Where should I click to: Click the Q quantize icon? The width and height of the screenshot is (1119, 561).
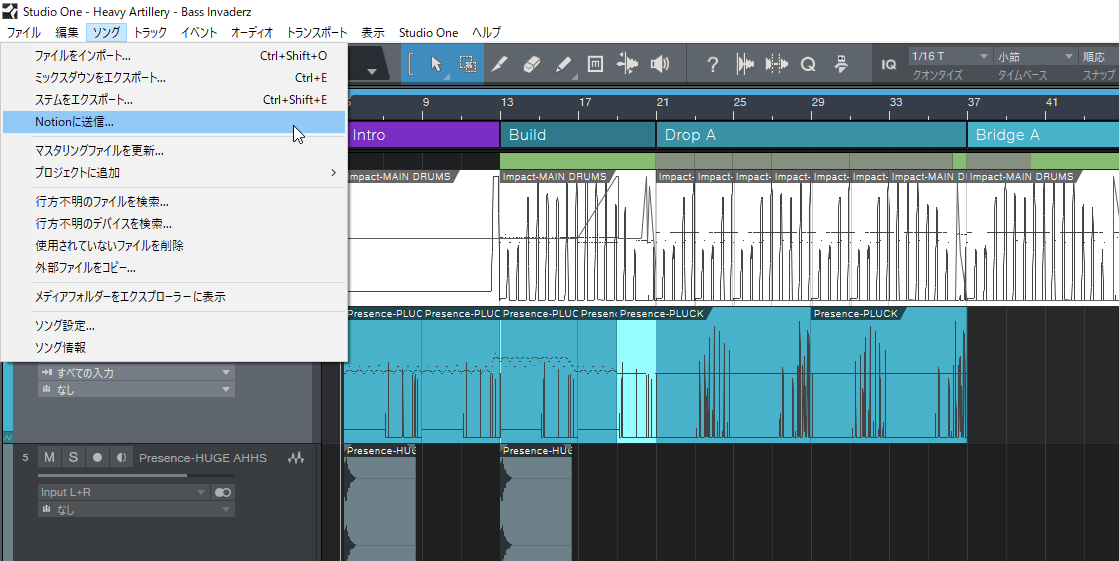tap(808, 64)
